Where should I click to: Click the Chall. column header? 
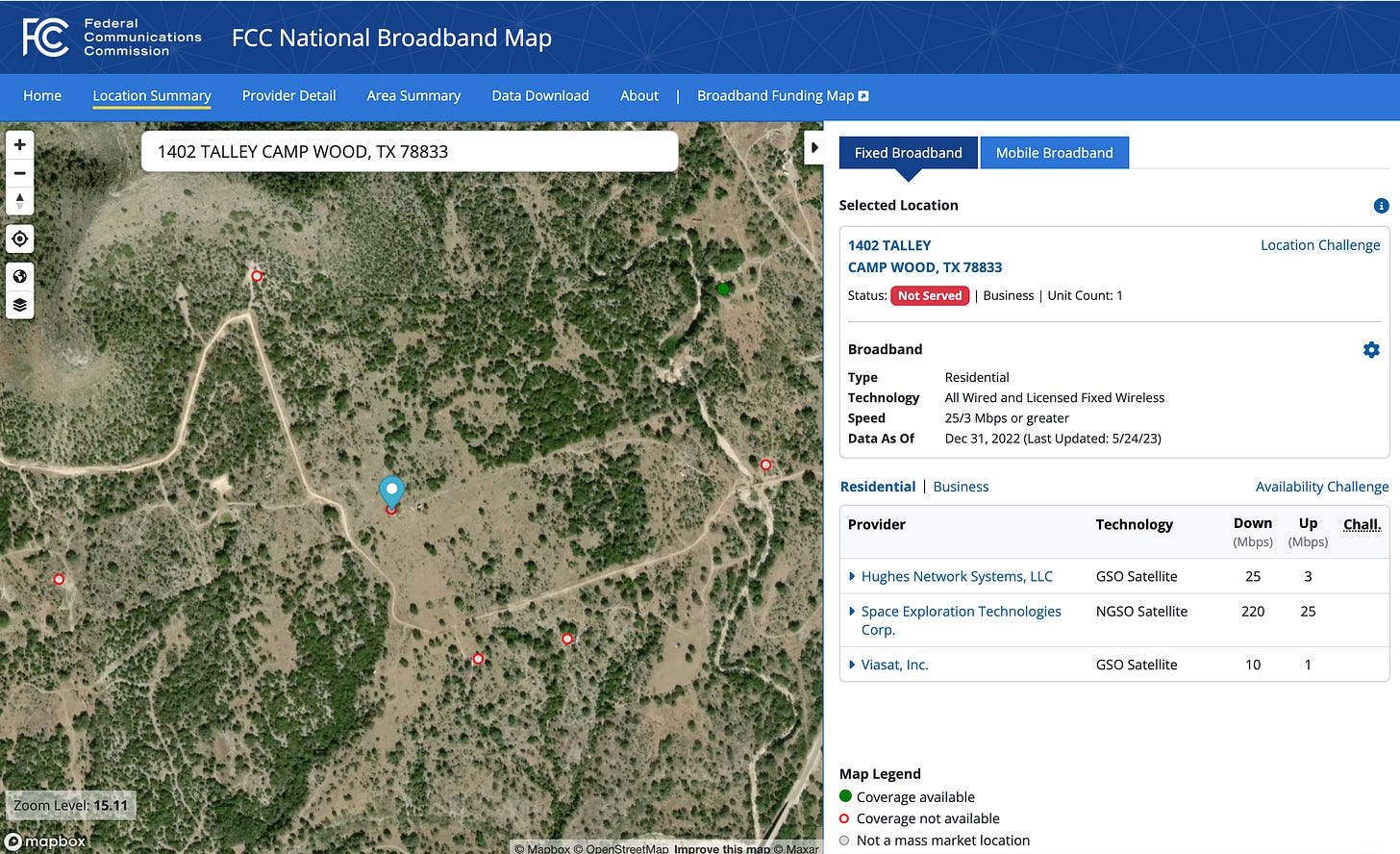coord(1362,524)
